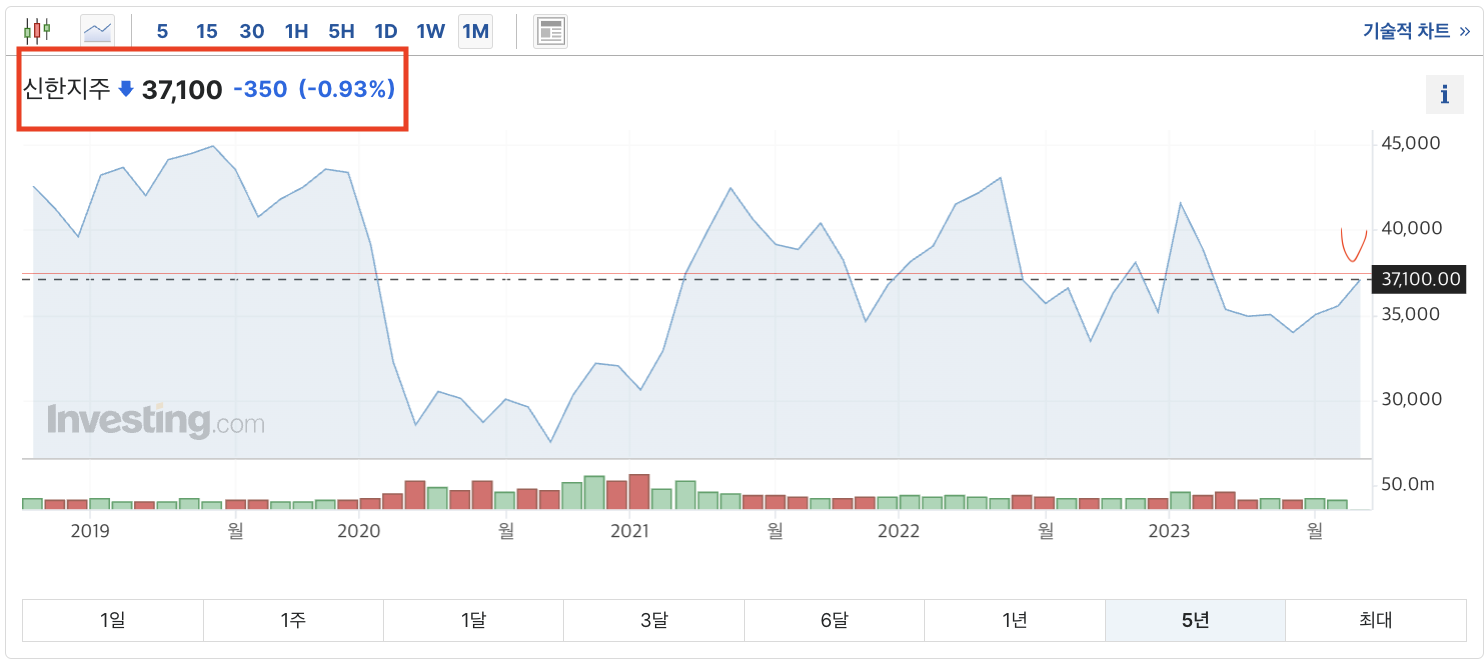Click the 37,100.00 price axis label
Screen dimensions: 1484x662
(x=1420, y=279)
